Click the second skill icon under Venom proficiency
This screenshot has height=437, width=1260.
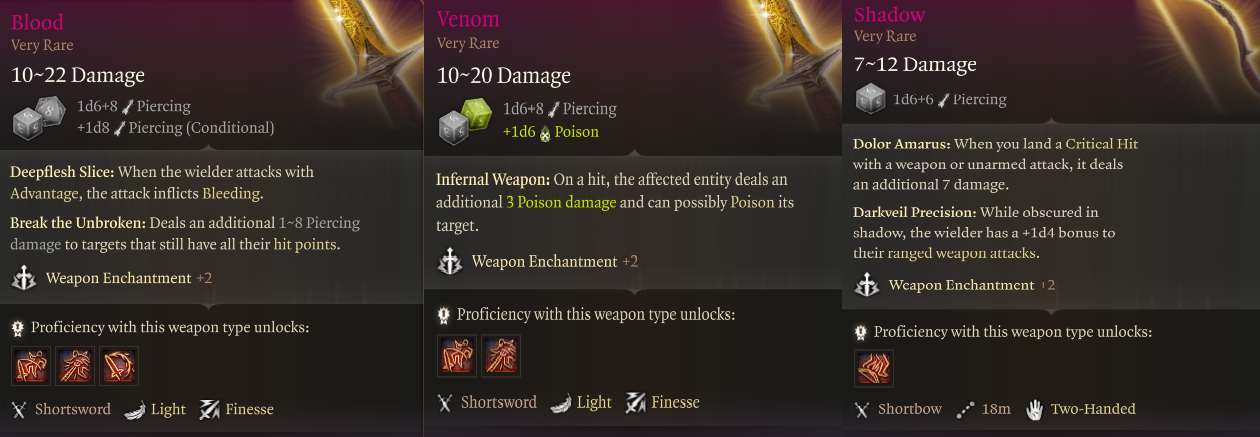pyautogui.click(x=501, y=357)
